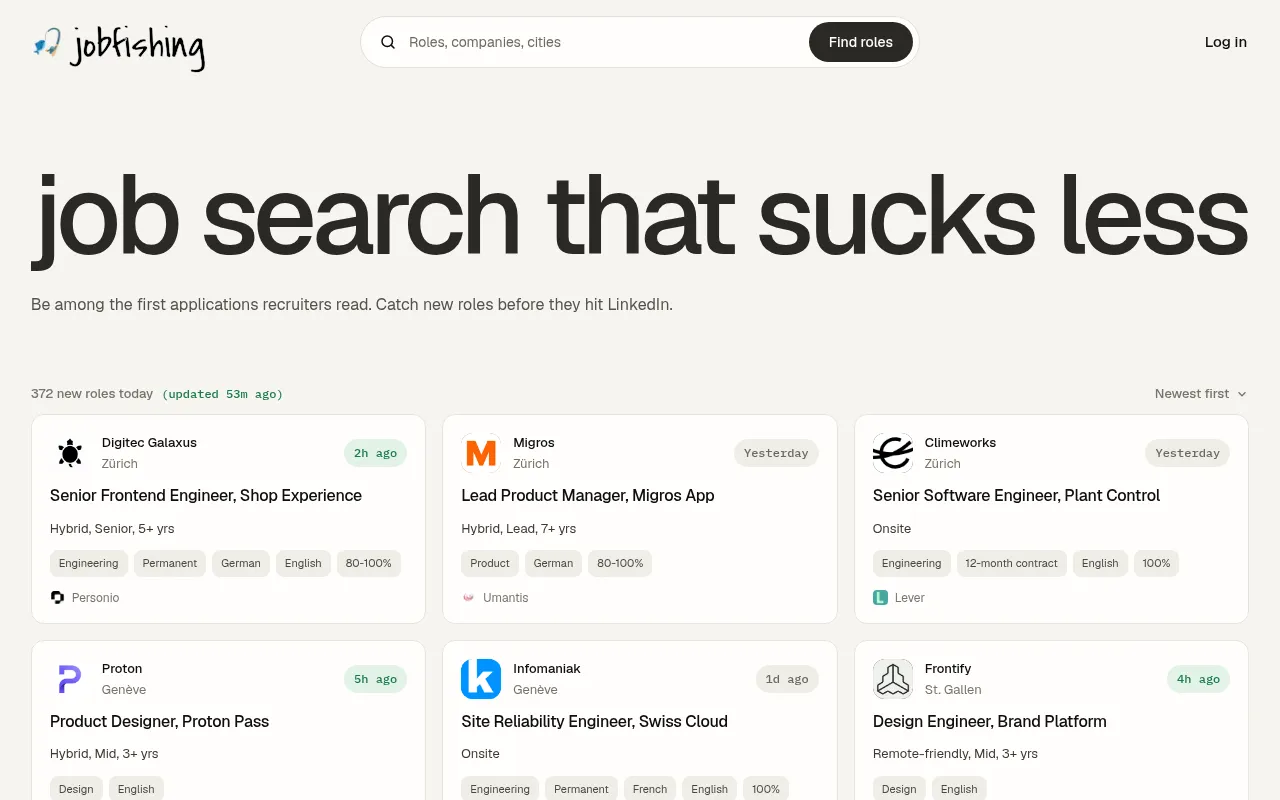Click the 5h ago badge
1280x800 pixels.
point(375,679)
